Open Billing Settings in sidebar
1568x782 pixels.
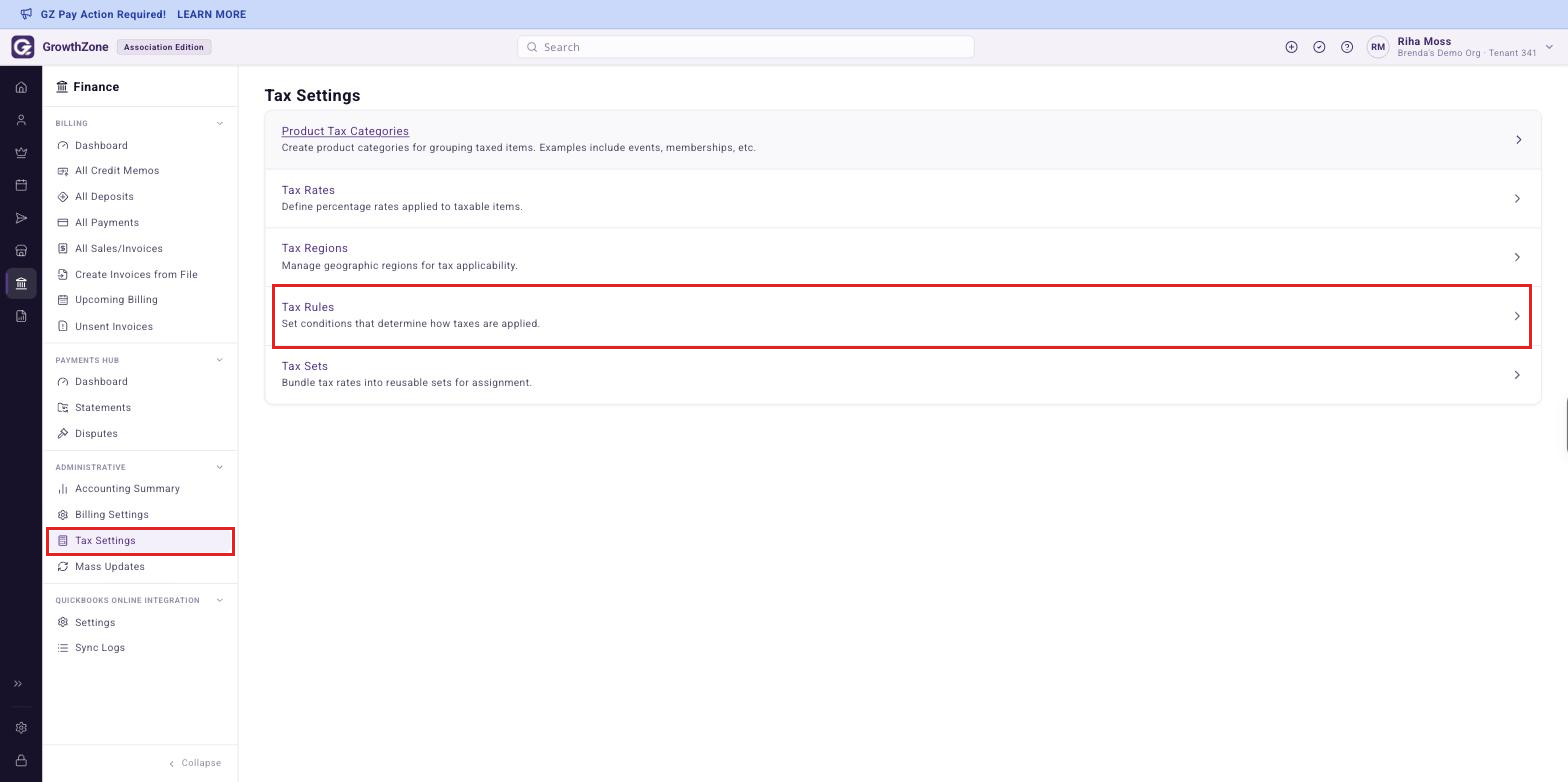click(x=112, y=515)
